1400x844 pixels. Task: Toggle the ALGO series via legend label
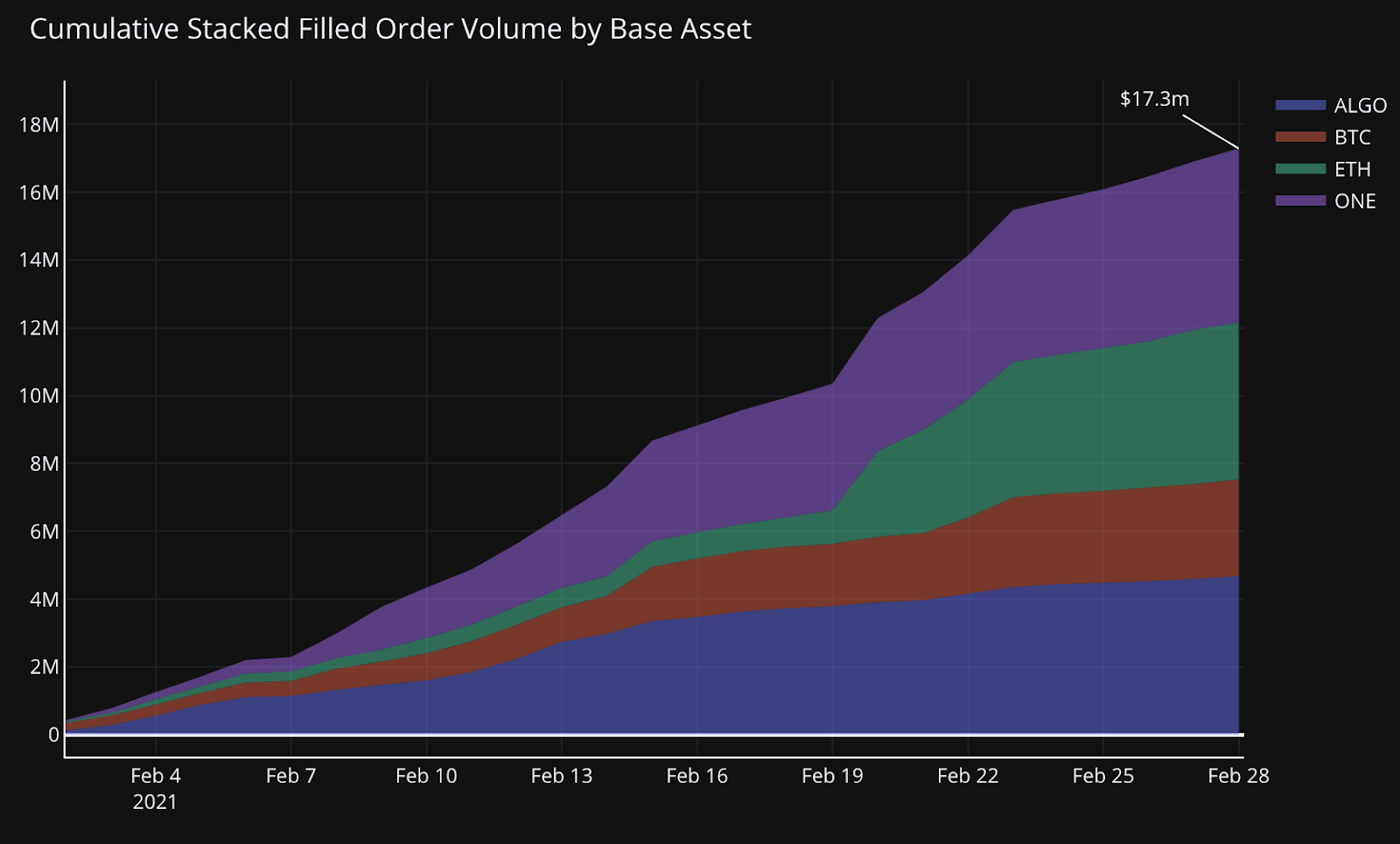coord(1360,105)
